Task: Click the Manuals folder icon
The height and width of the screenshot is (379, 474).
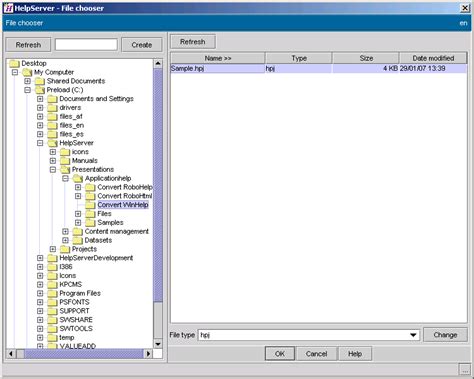Action: [x=65, y=161]
